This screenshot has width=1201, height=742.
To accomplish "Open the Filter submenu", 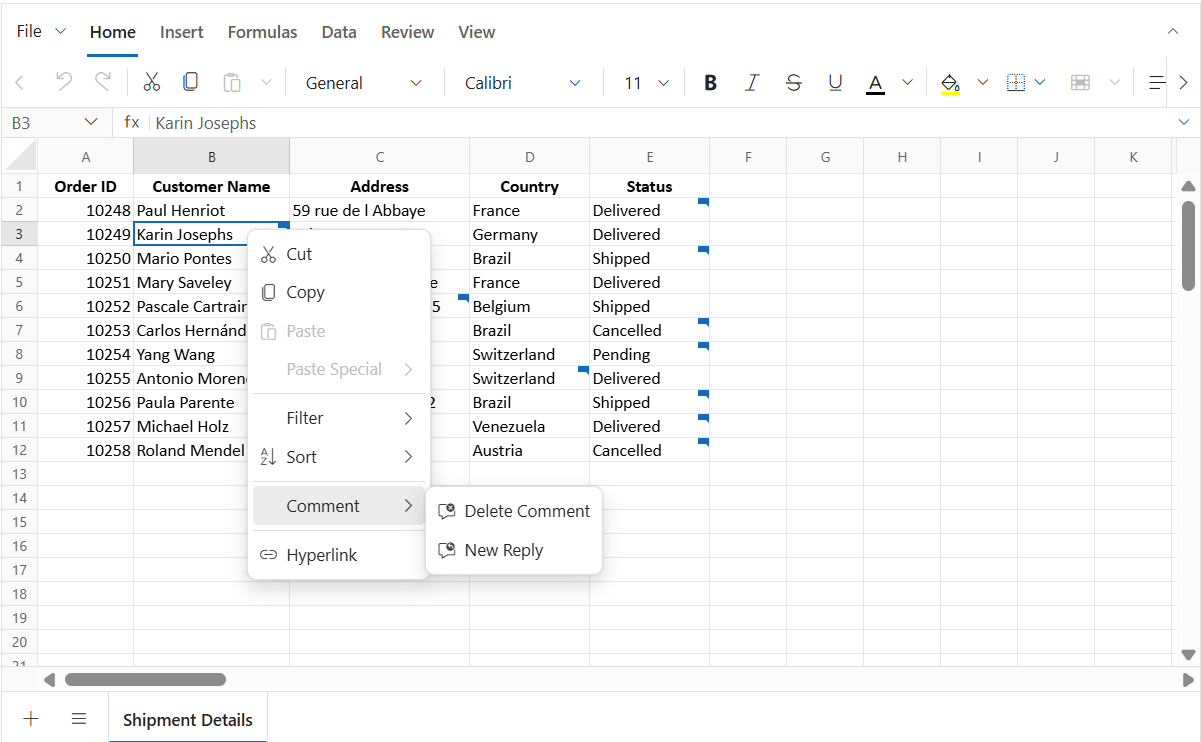I will 339,418.
